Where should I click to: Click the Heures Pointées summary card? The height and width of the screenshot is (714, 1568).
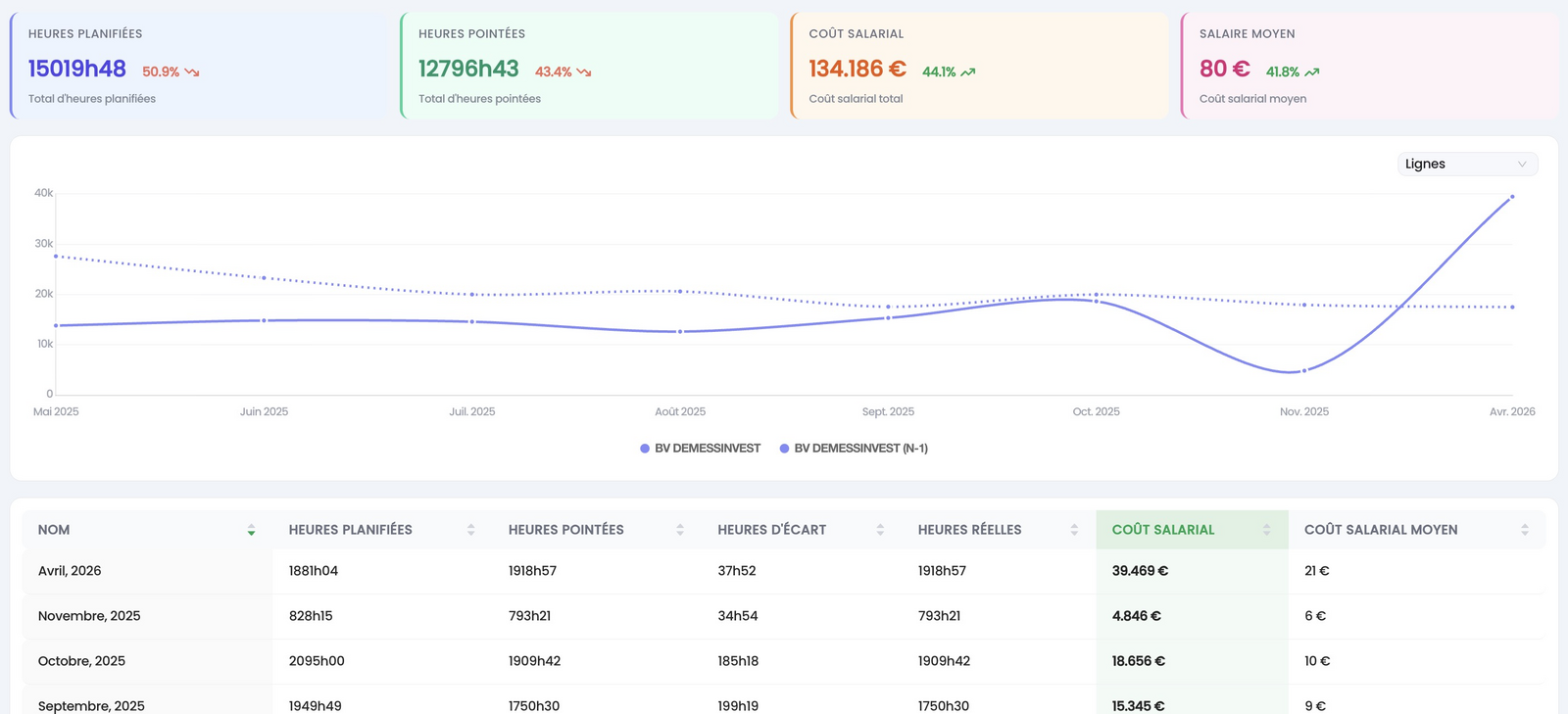coord(589,66)
